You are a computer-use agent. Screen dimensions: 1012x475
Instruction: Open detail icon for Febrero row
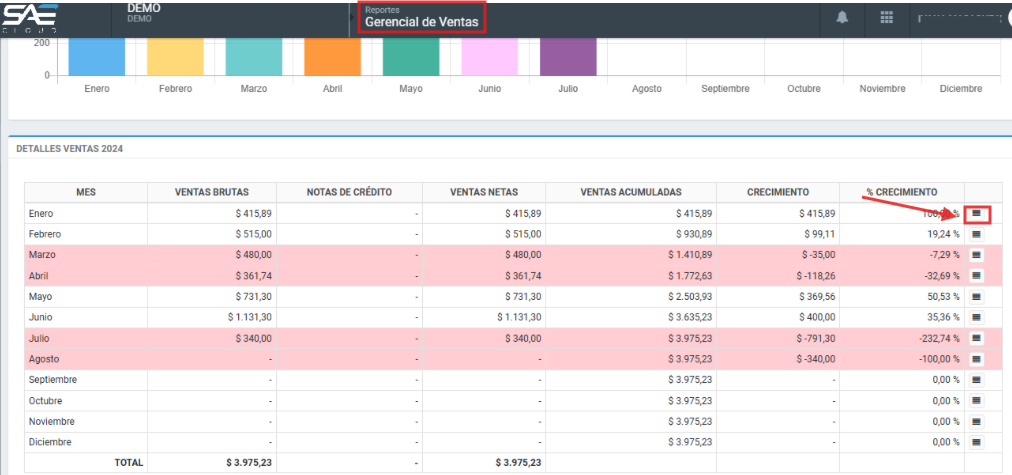977,234
